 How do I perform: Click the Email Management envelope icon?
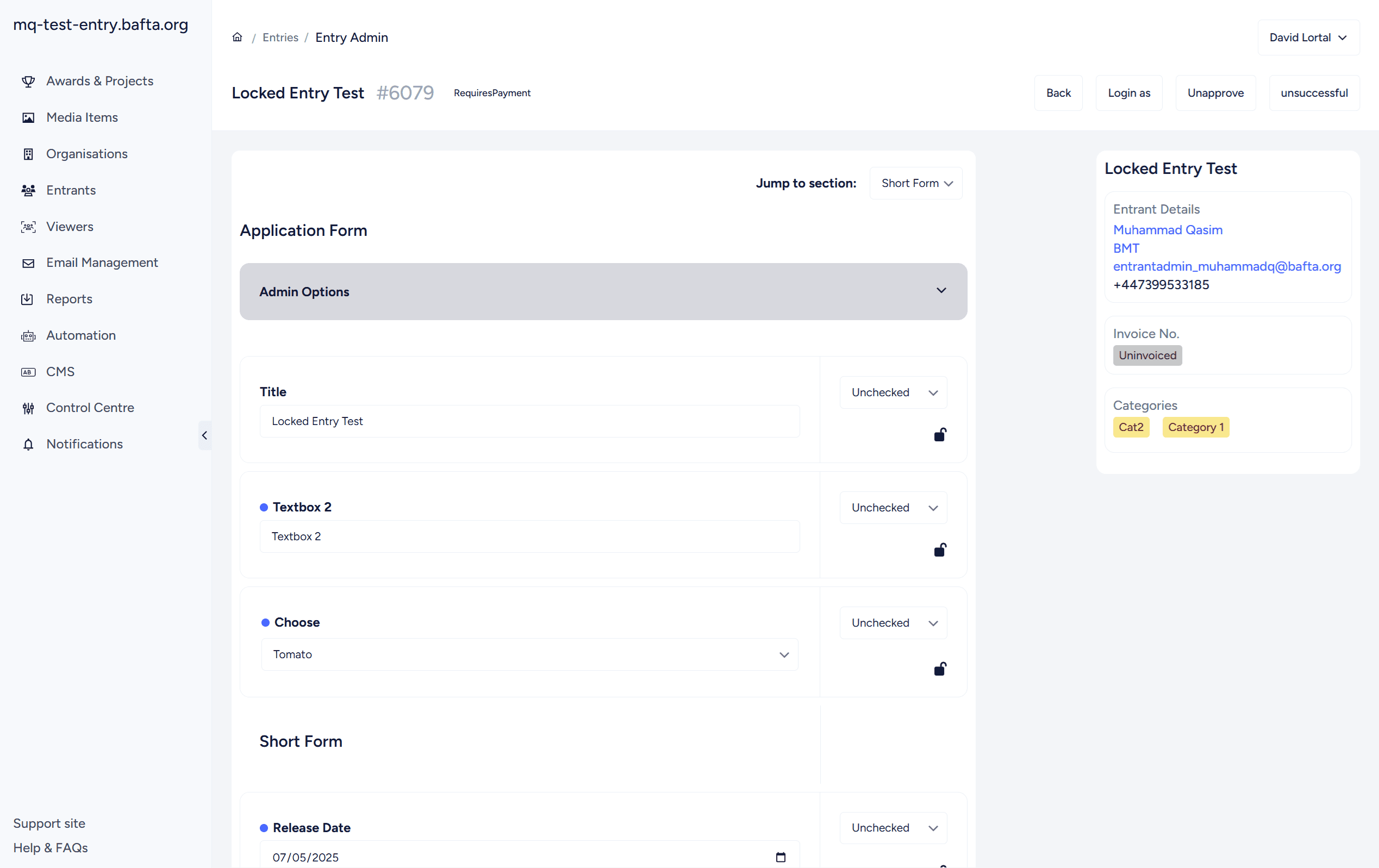28,264
